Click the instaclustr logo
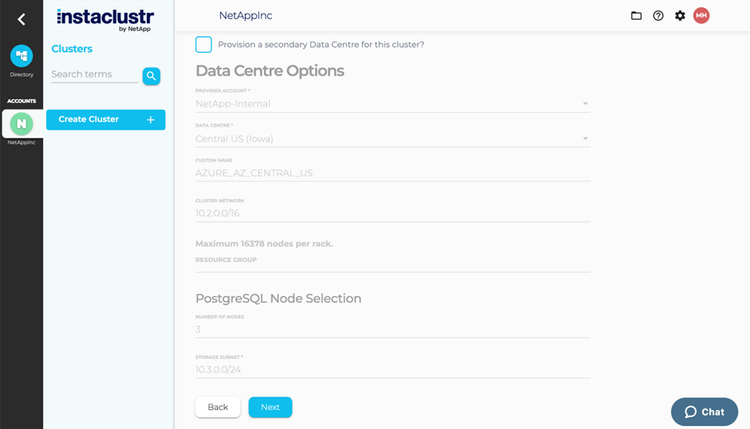750x429 pixels. (x=105, y=19)
